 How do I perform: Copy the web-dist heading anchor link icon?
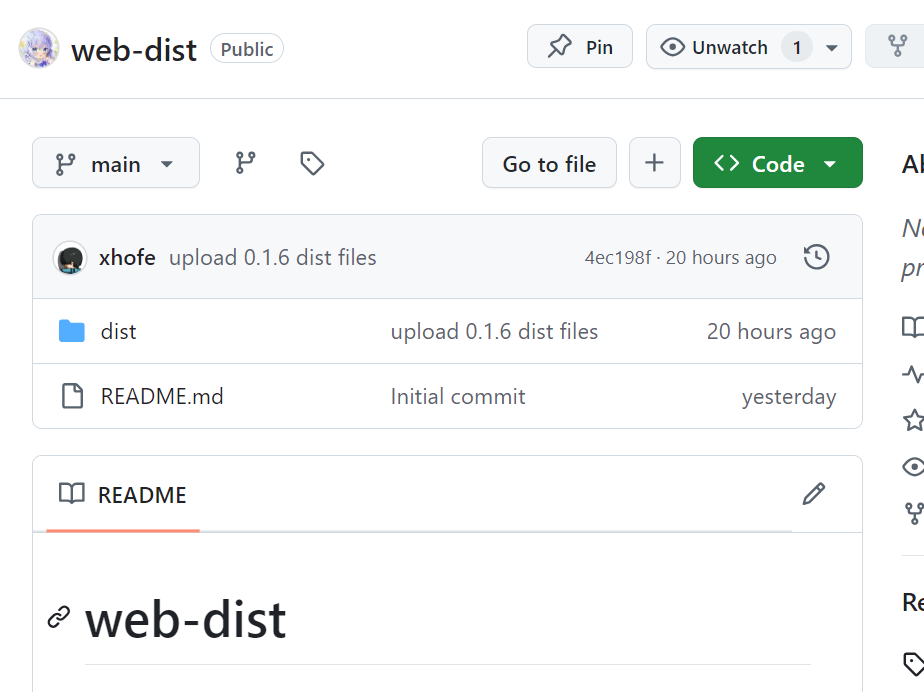coord(59,618)
